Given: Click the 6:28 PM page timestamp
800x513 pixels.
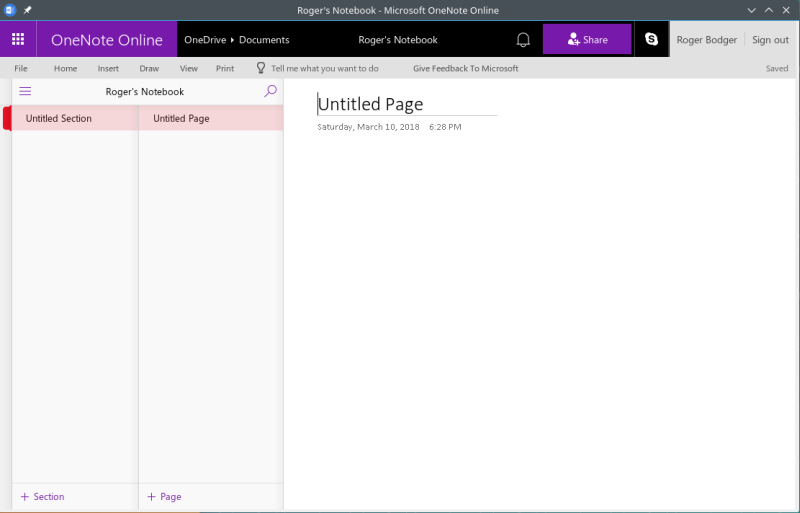Looking at the screenshot, I should (x=445, y=127).
